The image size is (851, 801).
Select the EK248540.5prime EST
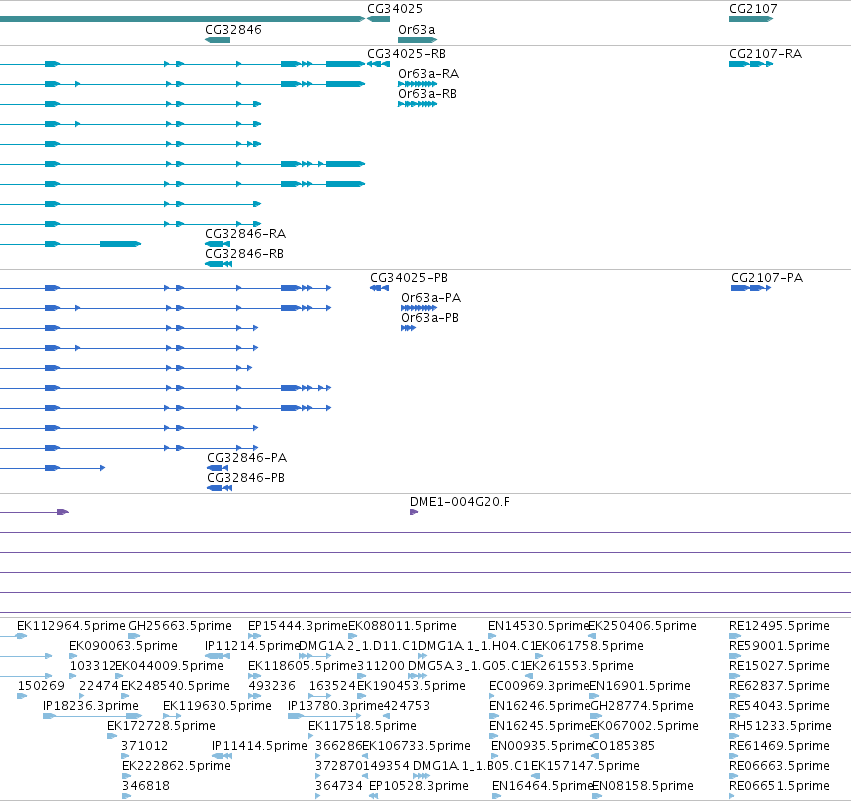coord(125,696)
